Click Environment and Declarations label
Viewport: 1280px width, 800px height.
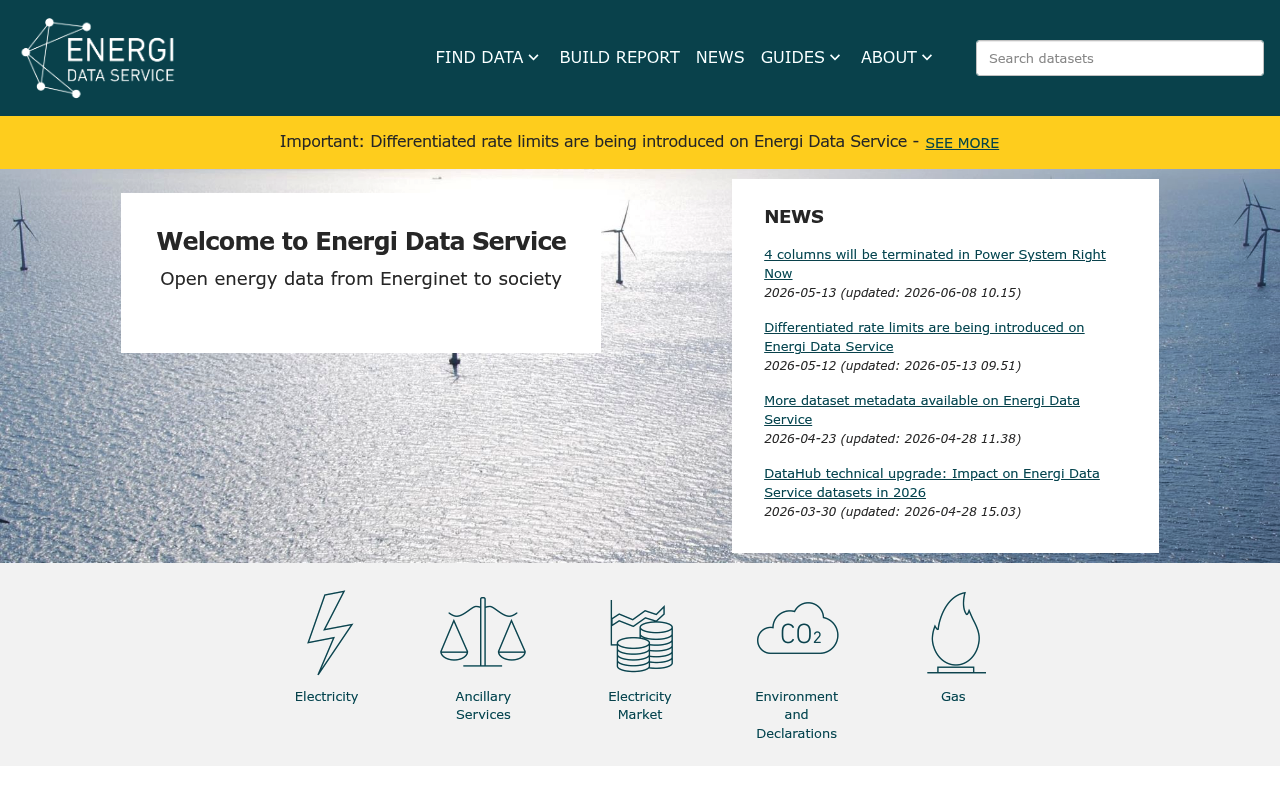pos(797,715)
